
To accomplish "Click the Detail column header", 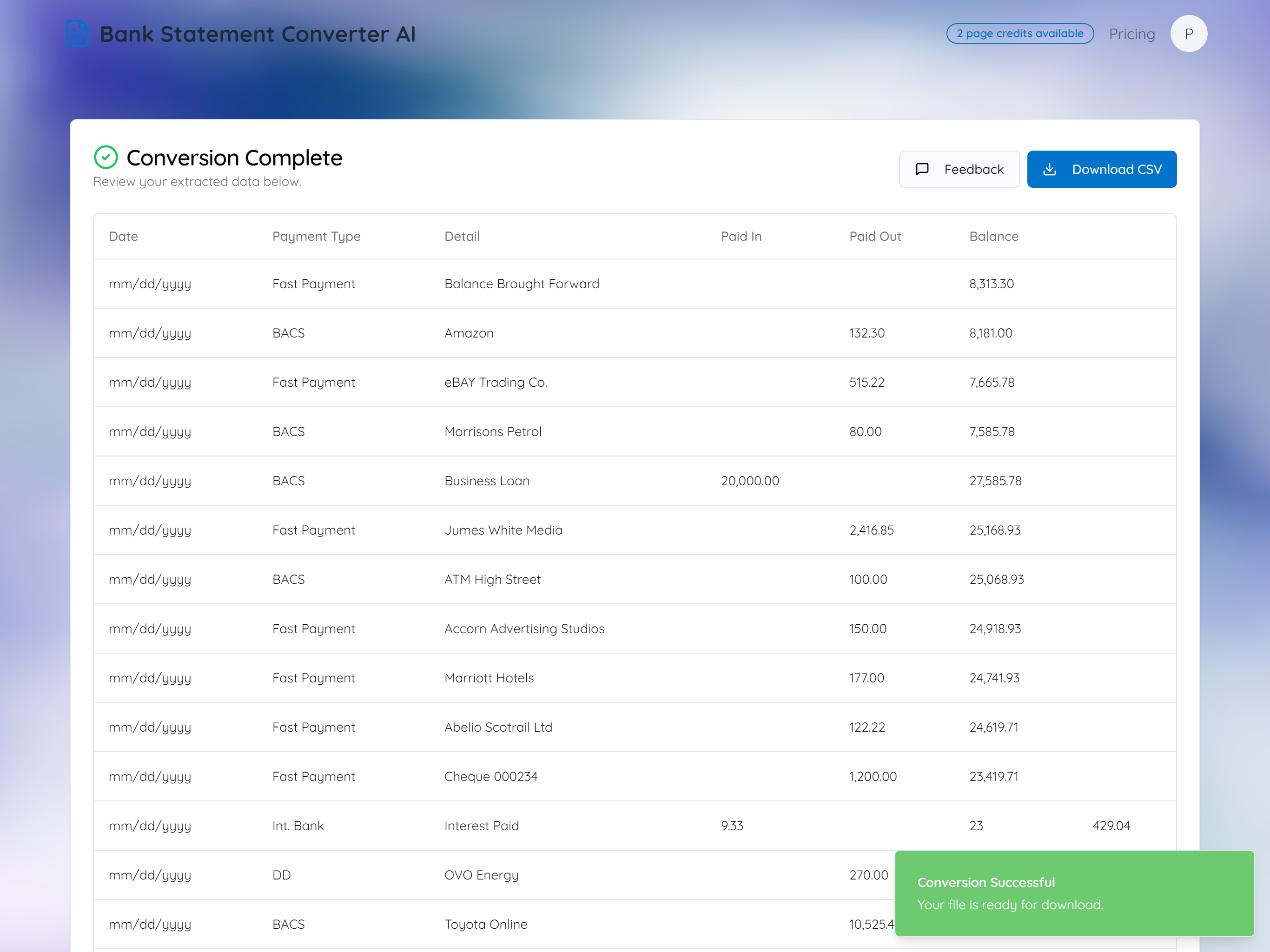I will tap(462, 236).
